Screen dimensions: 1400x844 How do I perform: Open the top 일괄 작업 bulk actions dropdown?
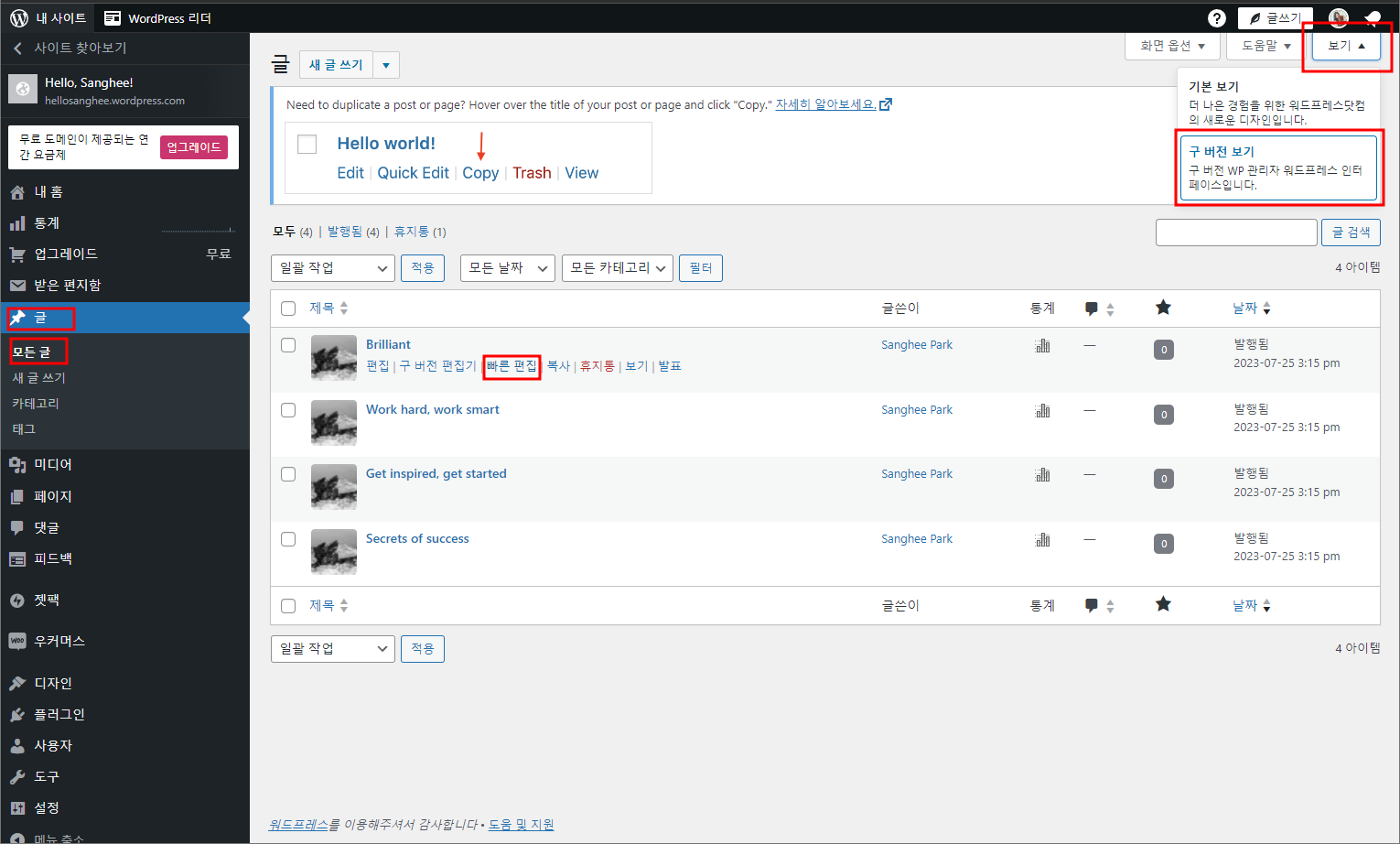[333, 268]
